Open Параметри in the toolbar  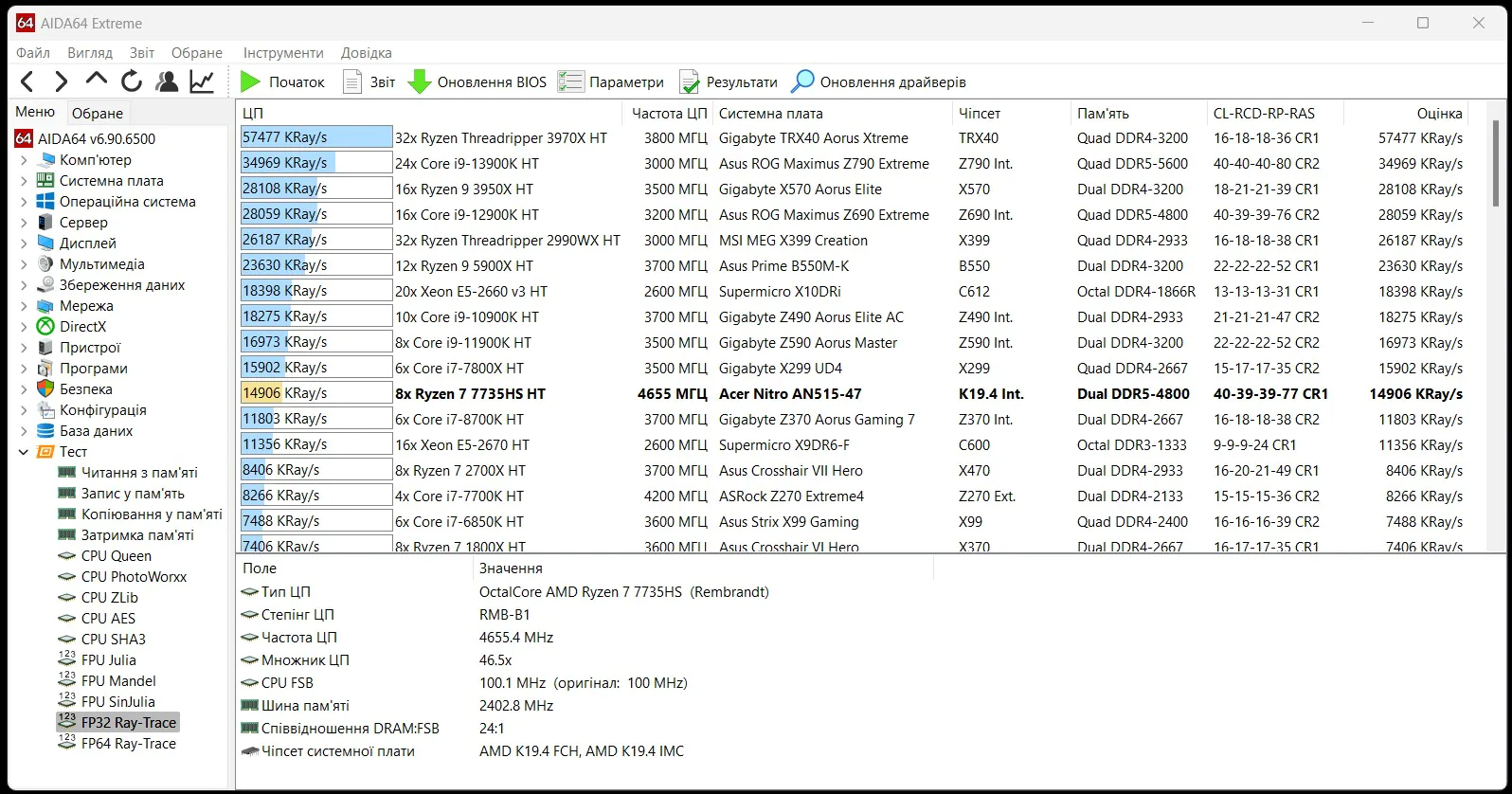pyautogui.click(x=611, y=82)
